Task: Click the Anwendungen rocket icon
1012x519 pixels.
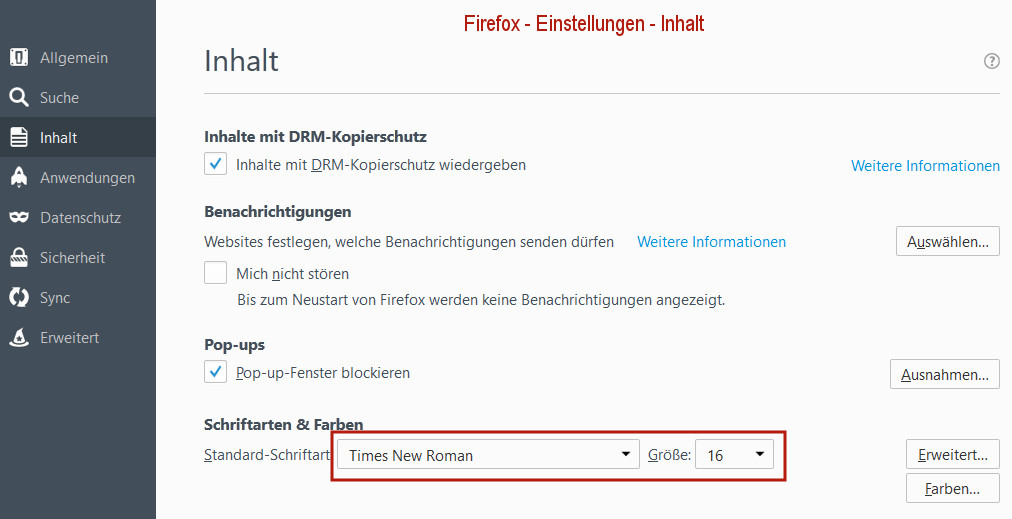Action: 19,178
